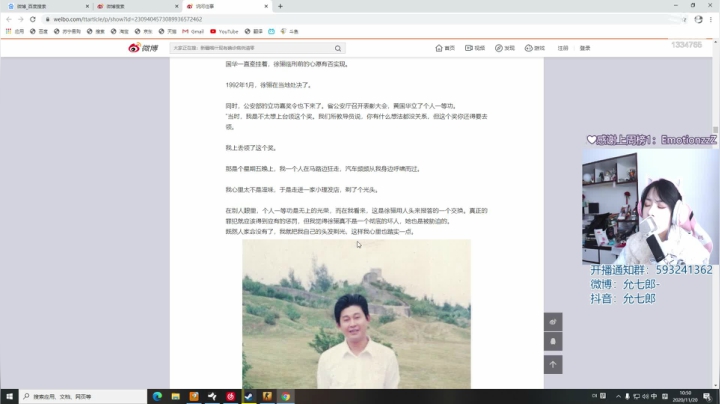
Task: Open Google Chrome from the taskbar
Action: point(286,396)
